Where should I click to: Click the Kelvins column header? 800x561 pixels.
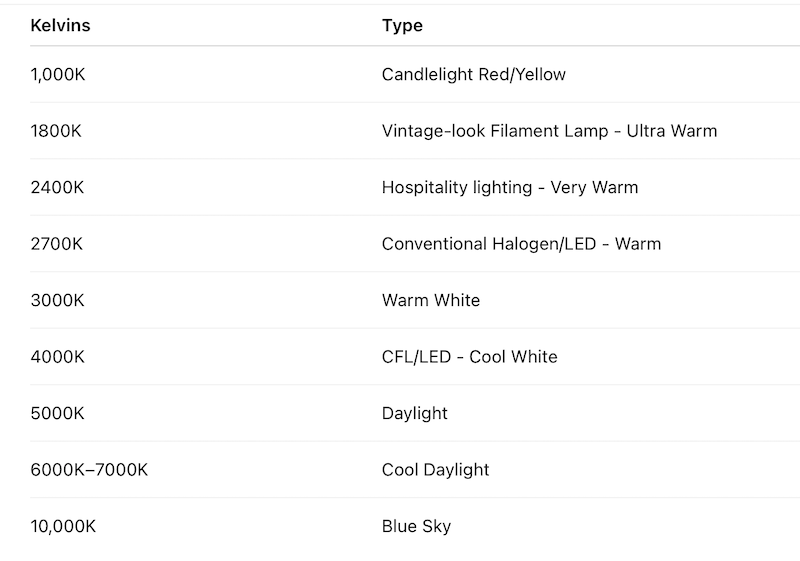pos(60,25)
